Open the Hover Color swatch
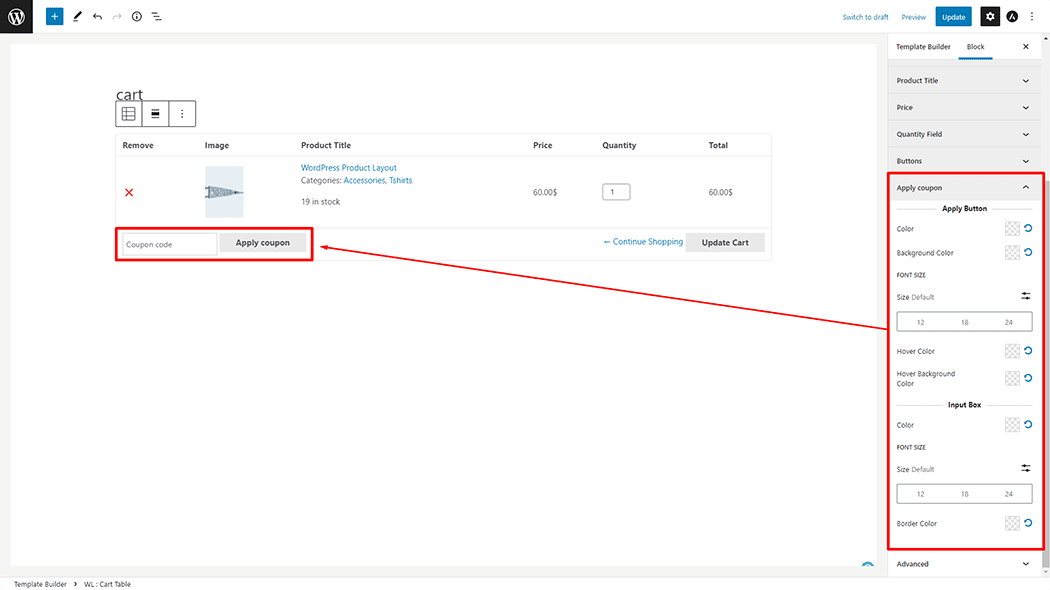The width and height of the screenshot is (1050, 590). (1012, 351)
